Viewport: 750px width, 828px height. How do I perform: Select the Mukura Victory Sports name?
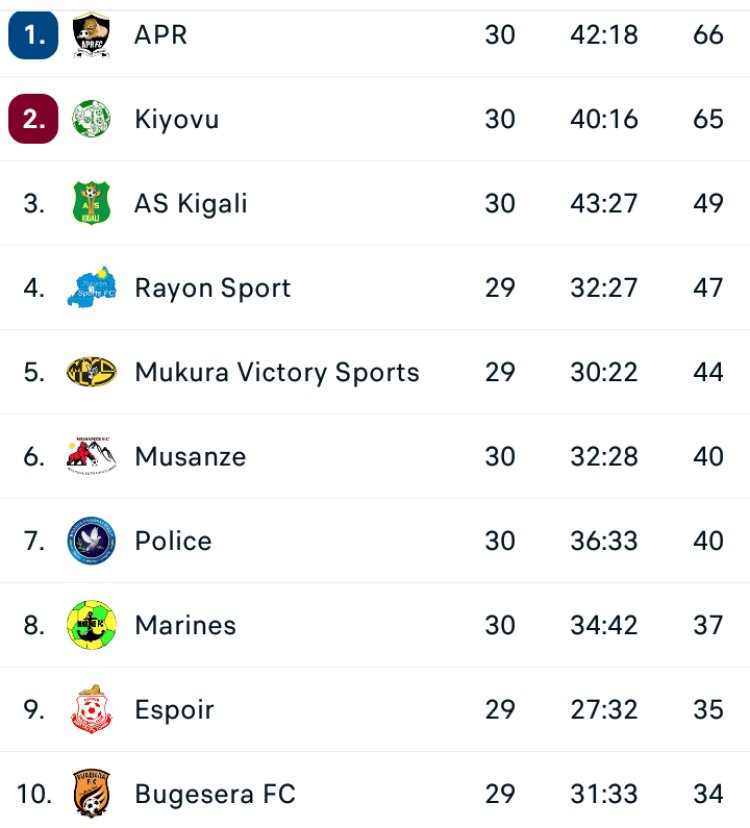click(x=277, y=372)
